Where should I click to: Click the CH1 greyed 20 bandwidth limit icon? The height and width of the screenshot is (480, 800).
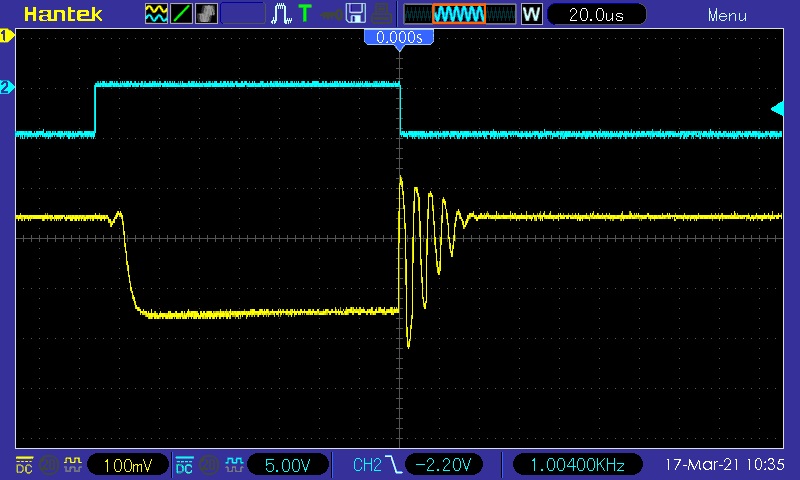click(x=49, y=465)
